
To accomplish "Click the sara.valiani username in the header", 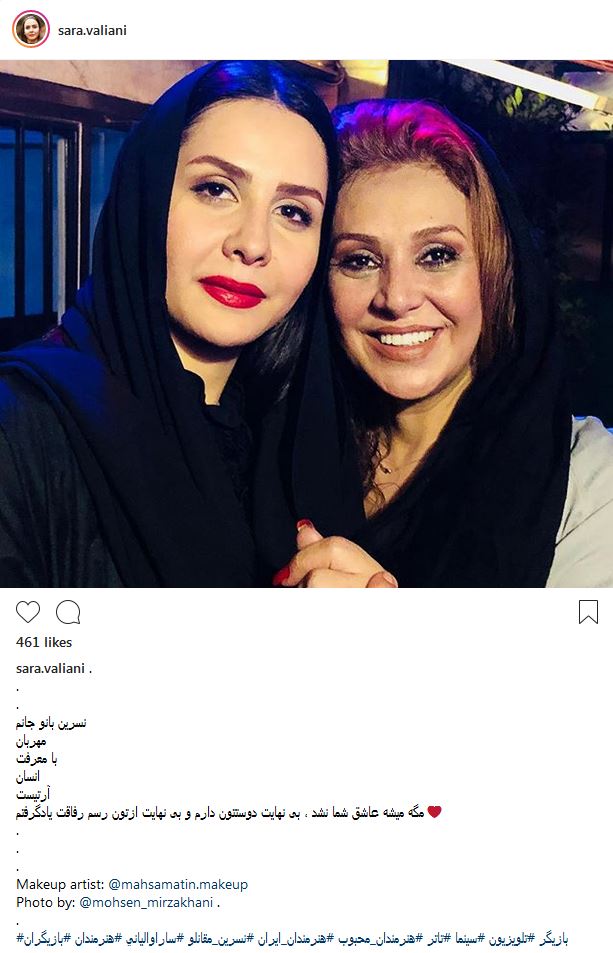I will pyautogui.click(x=92, y=30).
